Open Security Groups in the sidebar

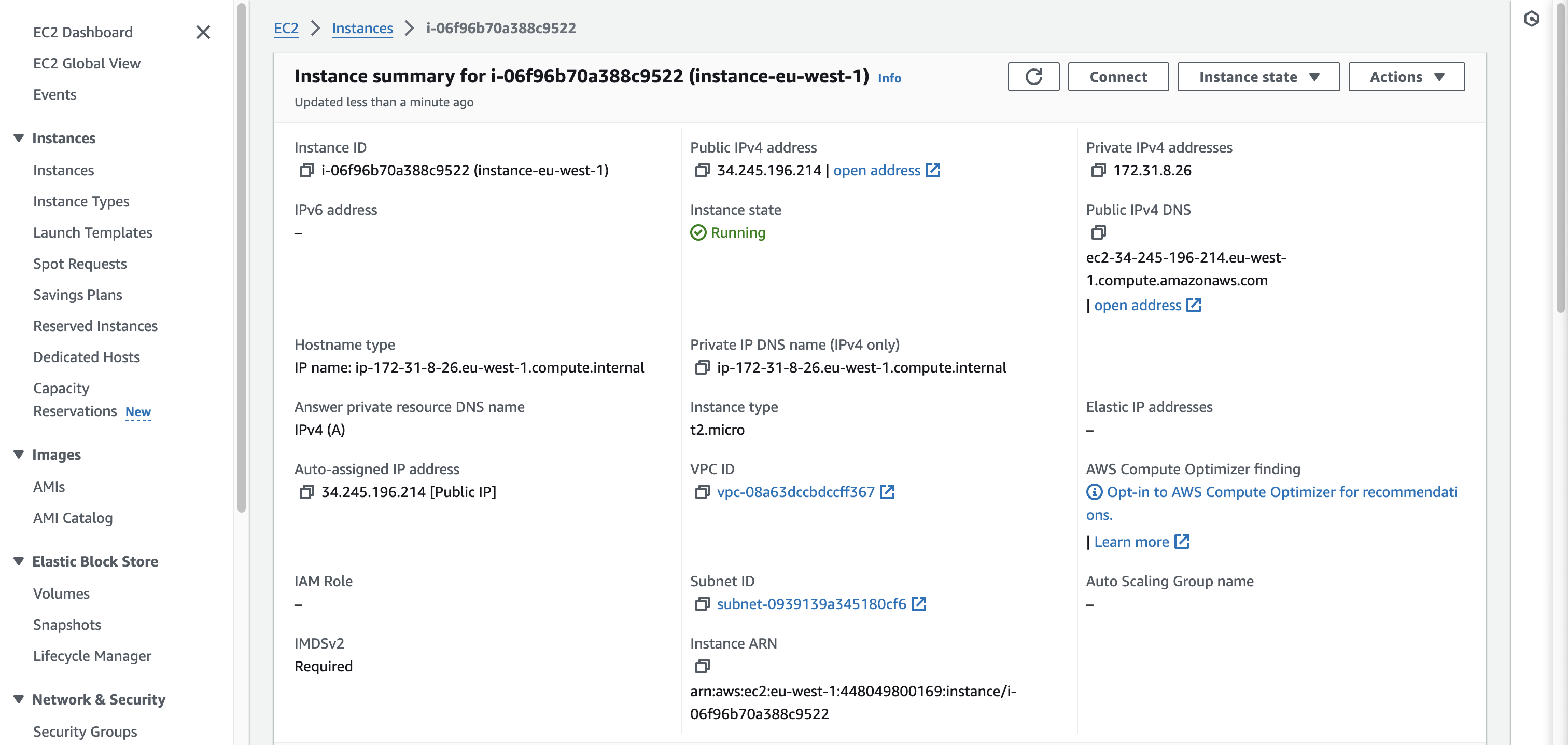pyautogui.click(x=85, y=731)
